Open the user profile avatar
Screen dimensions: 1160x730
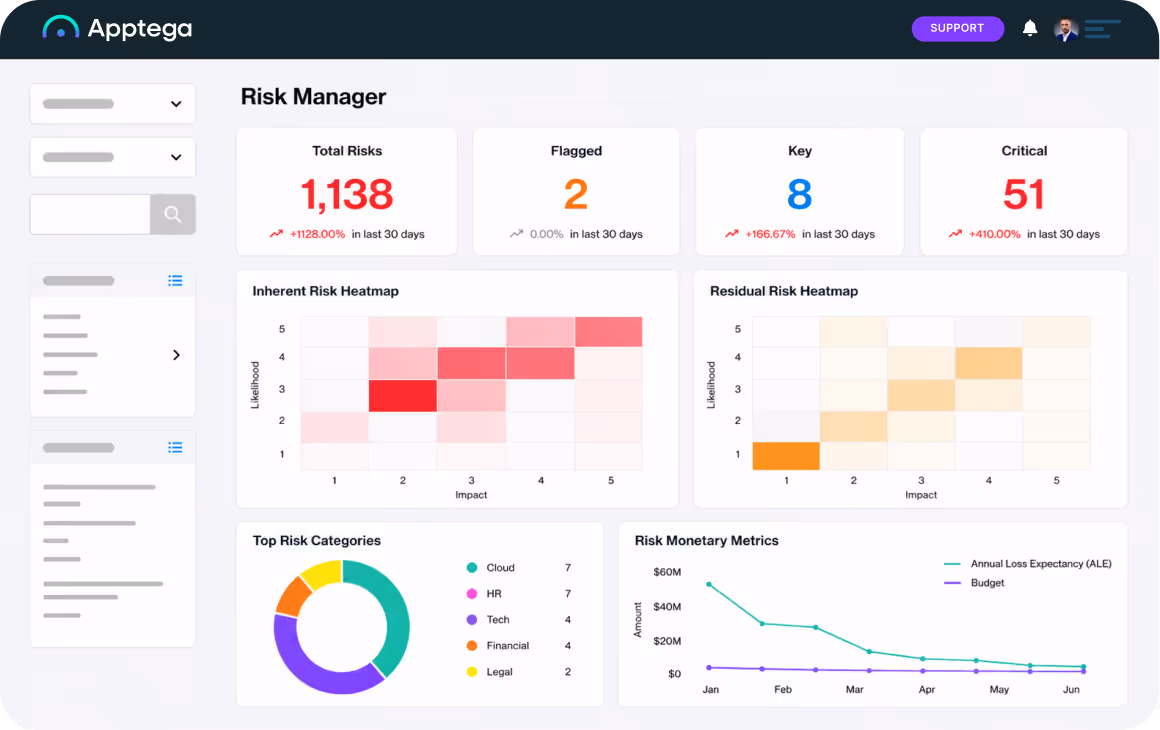coord(1066,29)
